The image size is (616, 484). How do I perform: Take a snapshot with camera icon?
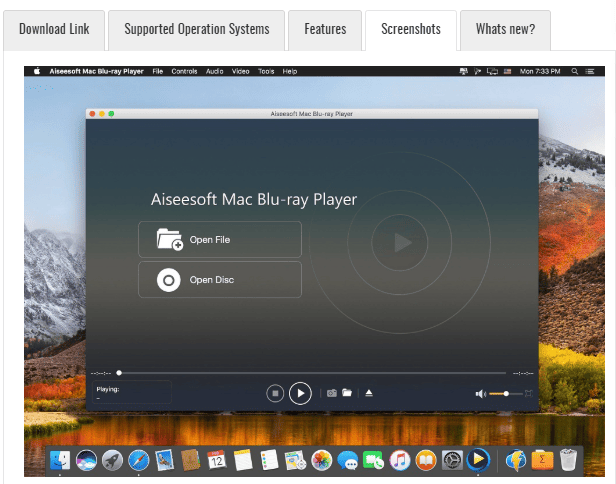(332, 393)
